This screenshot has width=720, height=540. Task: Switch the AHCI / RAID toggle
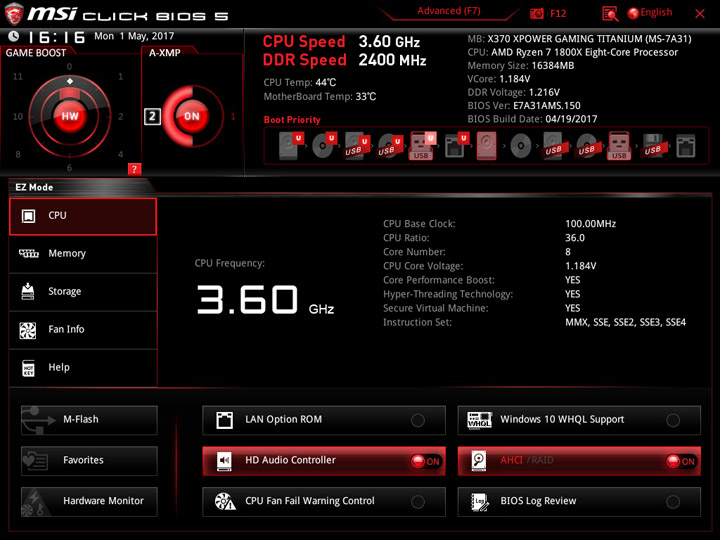579,461
